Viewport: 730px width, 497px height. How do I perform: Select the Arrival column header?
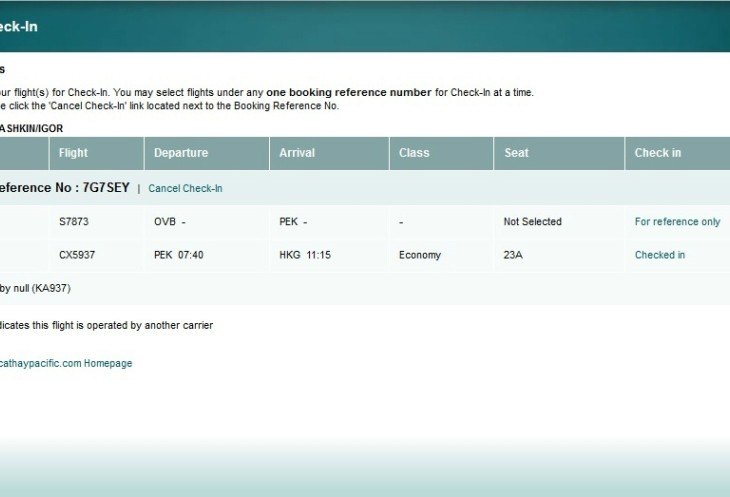(329, 153)
